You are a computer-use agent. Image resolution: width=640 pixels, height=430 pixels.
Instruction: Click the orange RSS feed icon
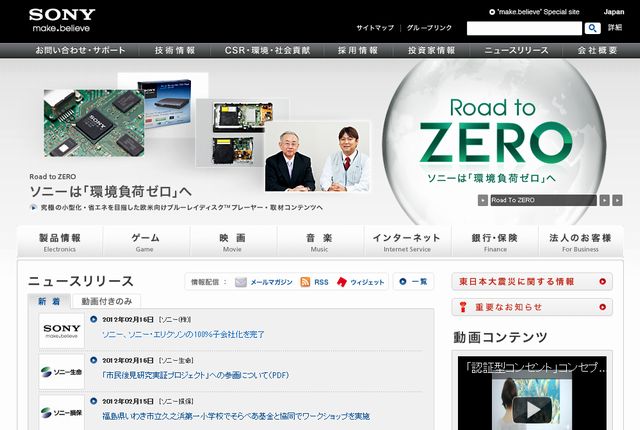(x=305, y=282)
